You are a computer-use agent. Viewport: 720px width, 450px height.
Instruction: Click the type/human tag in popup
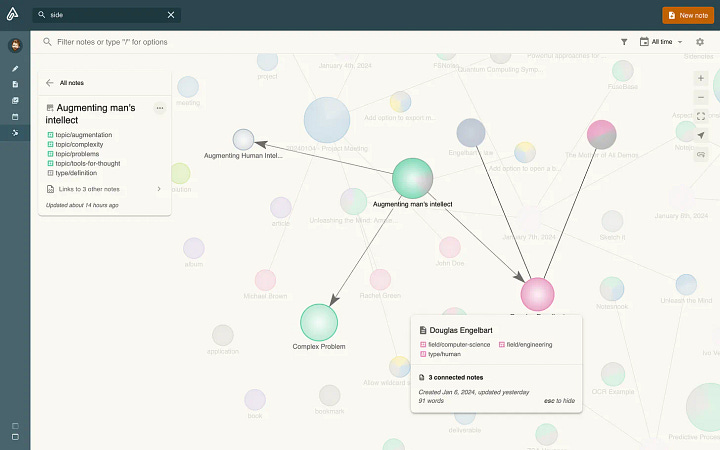click(440, 354)
